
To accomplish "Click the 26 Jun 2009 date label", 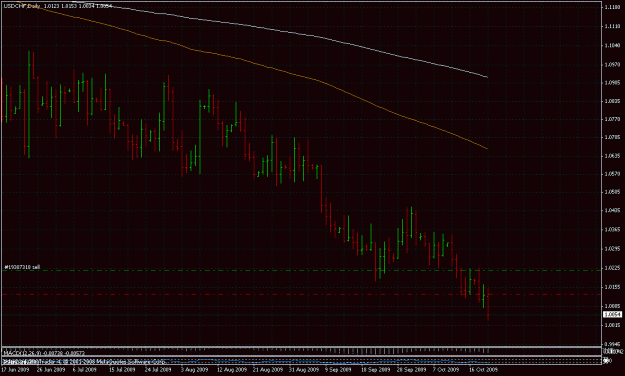I will click(x=51, y=370).
